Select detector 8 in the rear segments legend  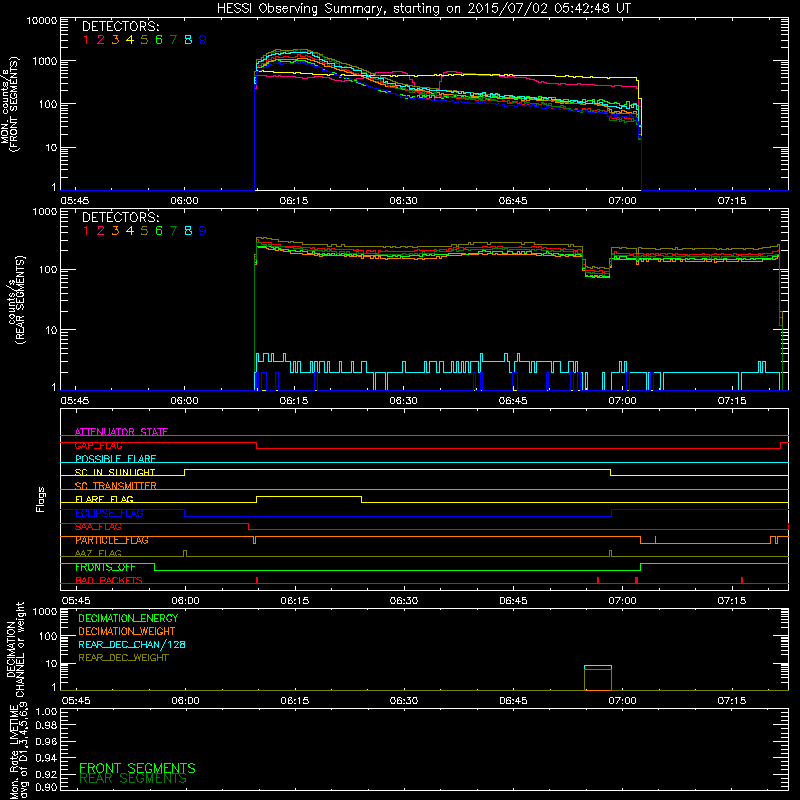(188, 231)
